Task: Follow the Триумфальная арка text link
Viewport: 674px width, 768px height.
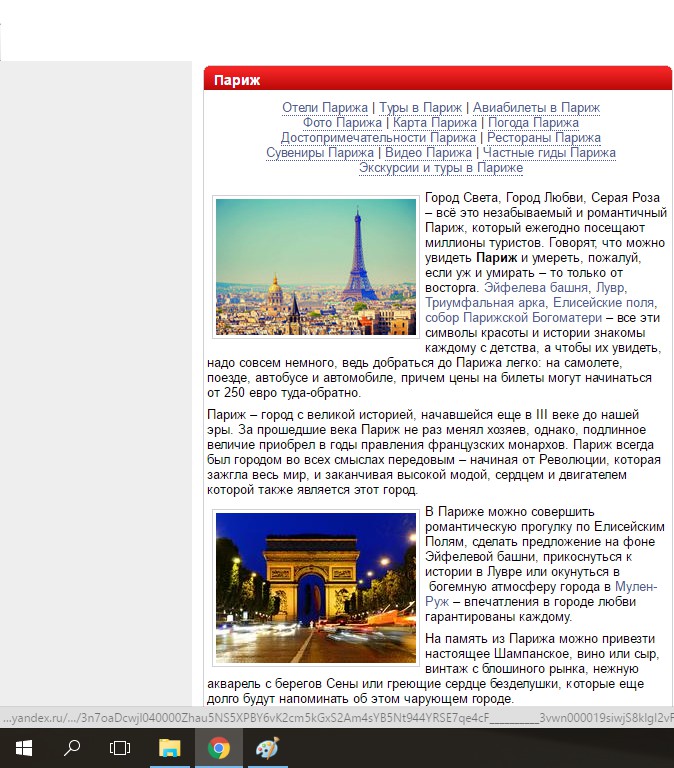Action: pyautogui.click(x=487, y=303)
